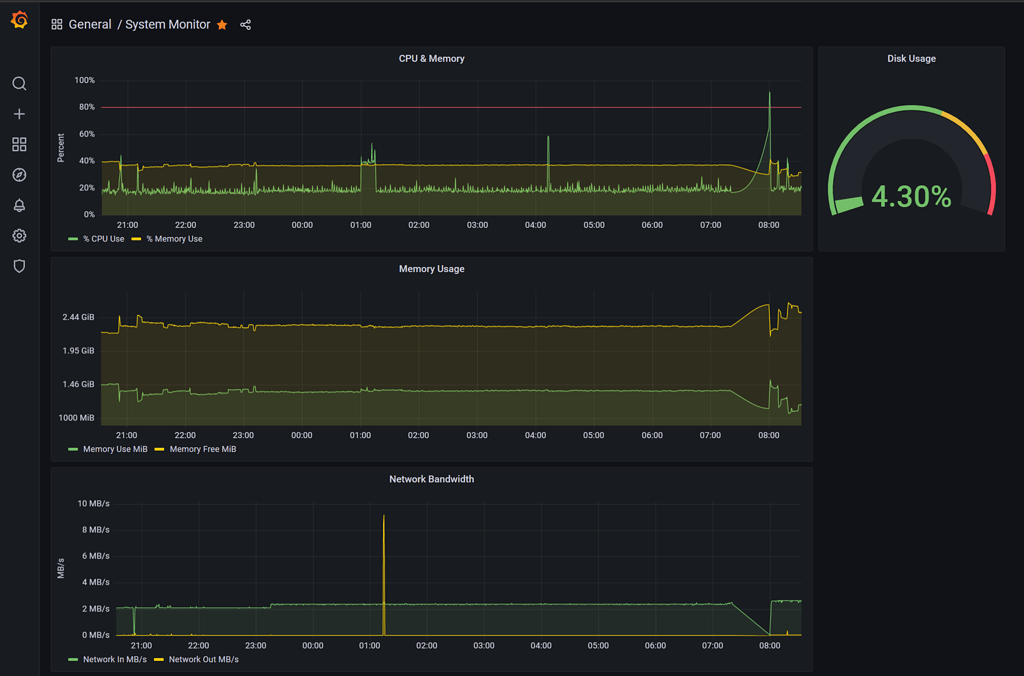Click the Grafana logo home icon
1024x676 pixels.
(19, 21)
